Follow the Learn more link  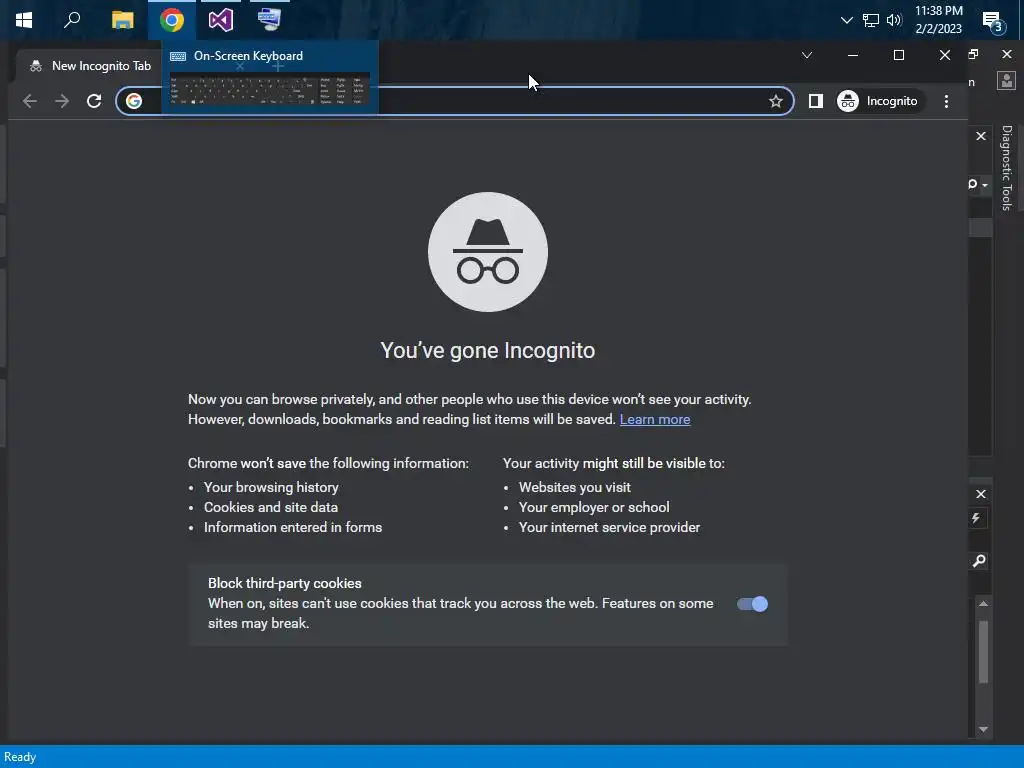point(654,419)
